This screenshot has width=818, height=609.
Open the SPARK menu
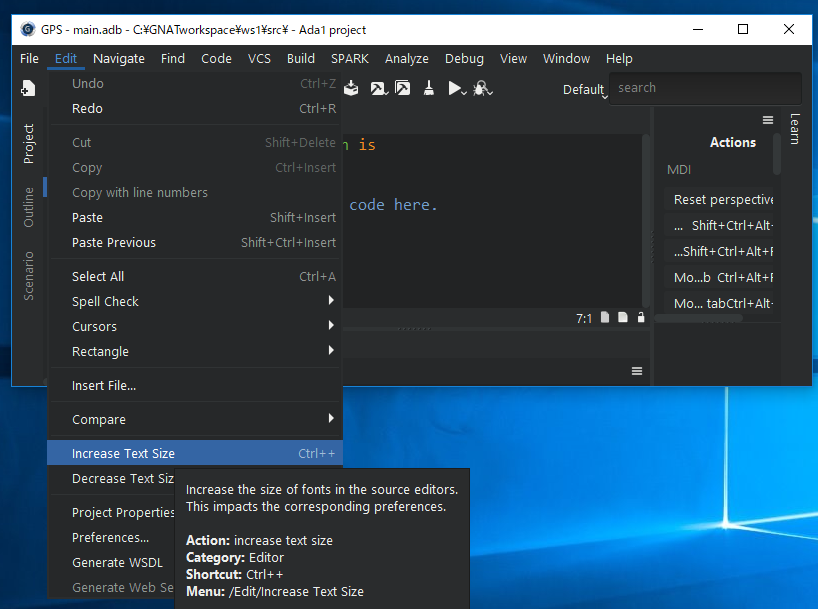[x=349, y=58]
